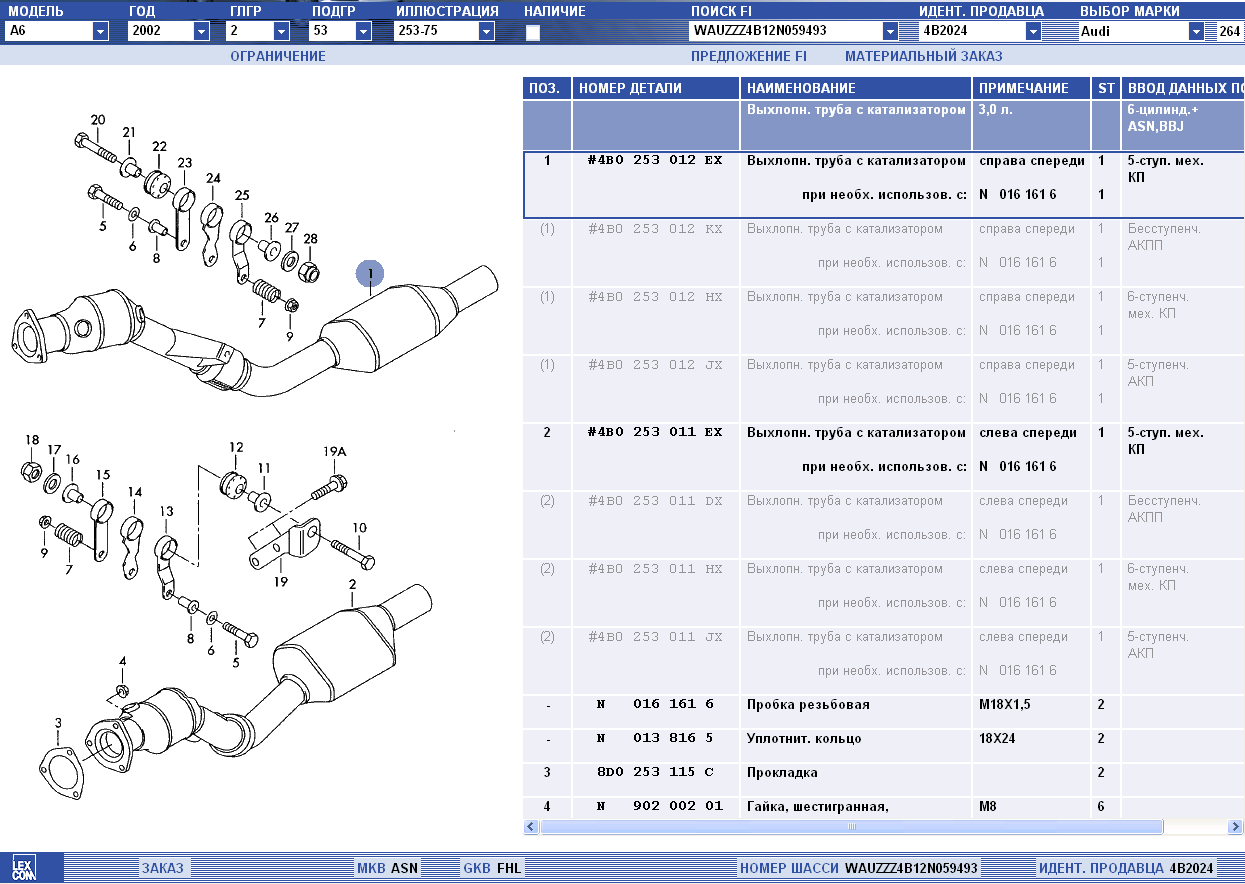Click callout 3 gasket in diagram
This screenshot has height=884, width=1245.
(x=58, y=723)
